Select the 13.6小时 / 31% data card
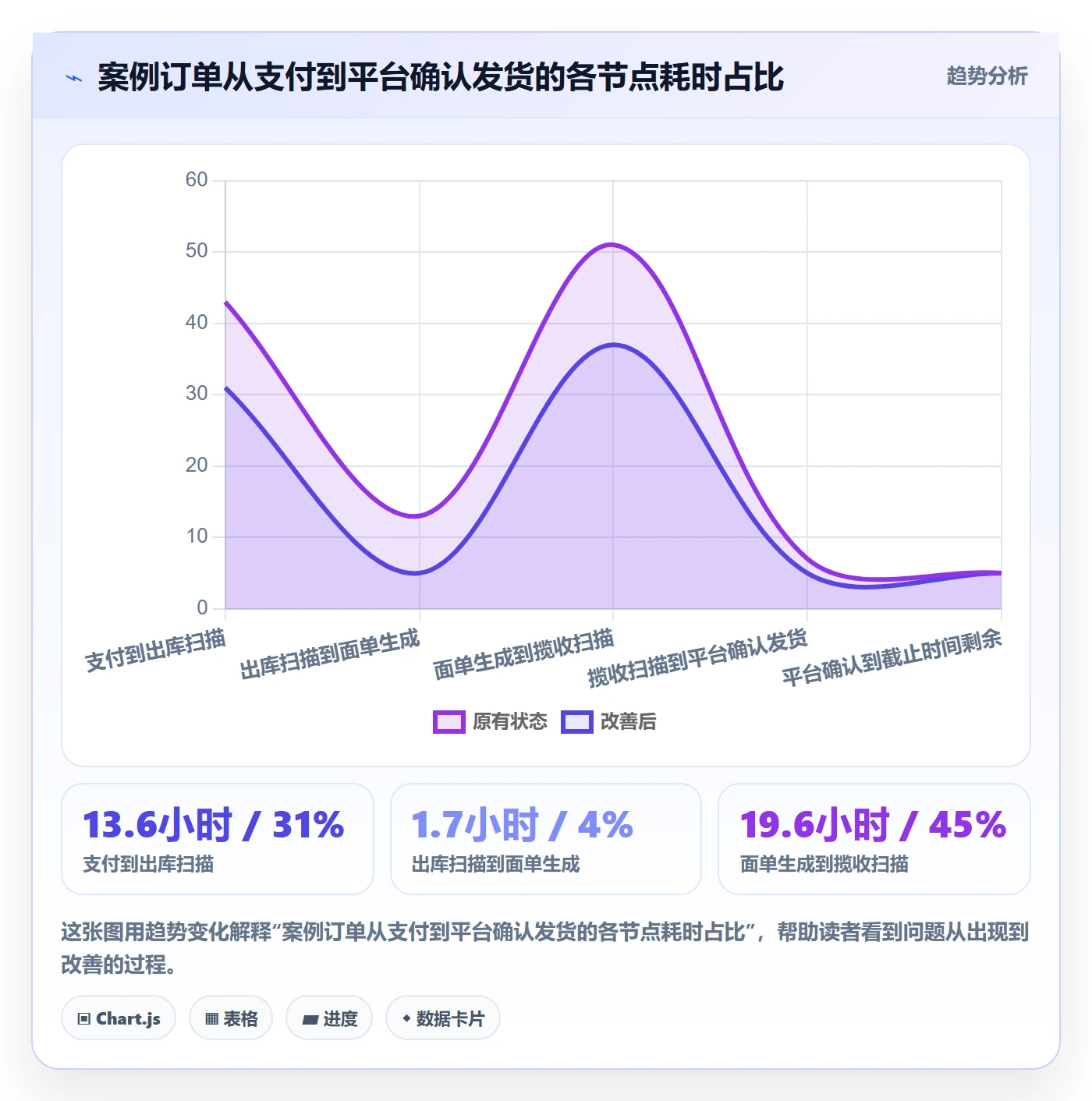This screenshot has height=1101, width=1092. pos(218,839)
